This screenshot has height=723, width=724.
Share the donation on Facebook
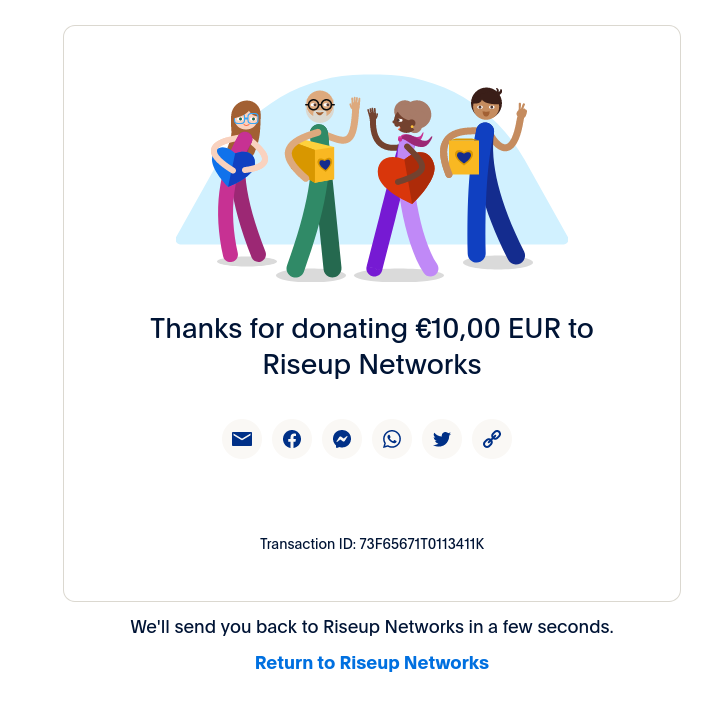(x=292, y=439)
